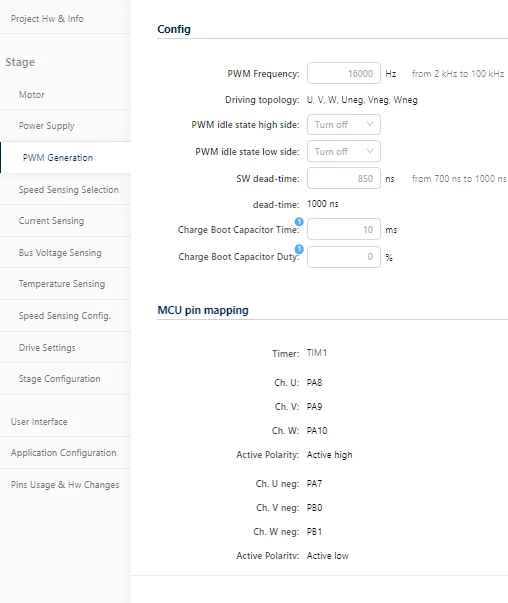Click info icon beside Charge Boot Capacitor Duty
The height and width of the screenshot is (603, 508).
(299, 249)
